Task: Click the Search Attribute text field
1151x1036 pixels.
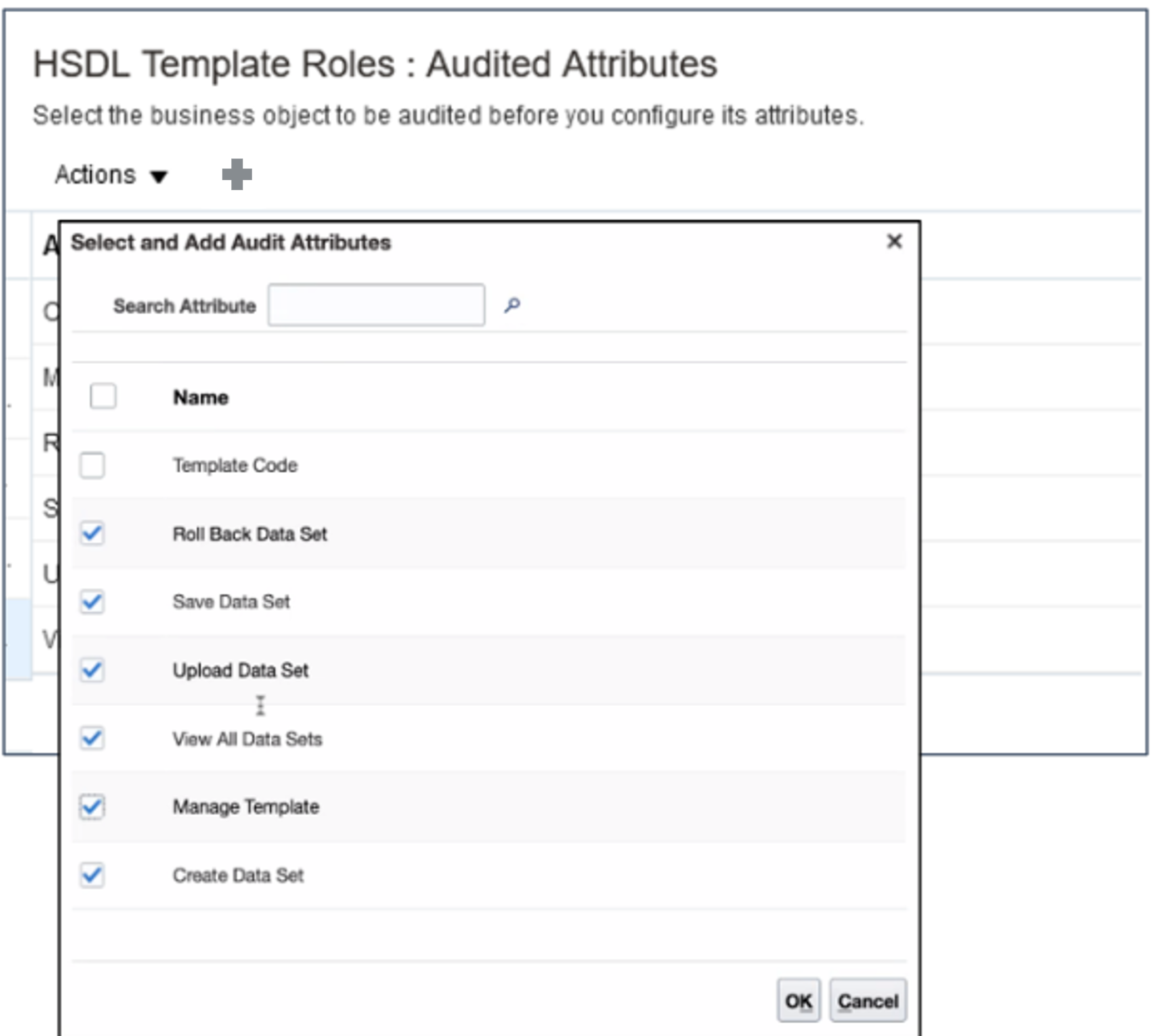Action: (376, 305)
